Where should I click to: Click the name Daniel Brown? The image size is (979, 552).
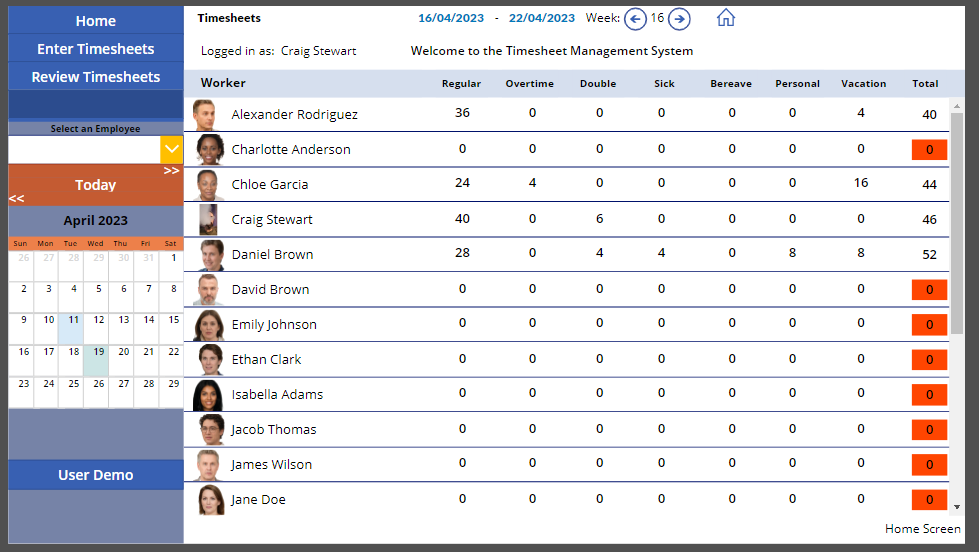click(272, 255)
